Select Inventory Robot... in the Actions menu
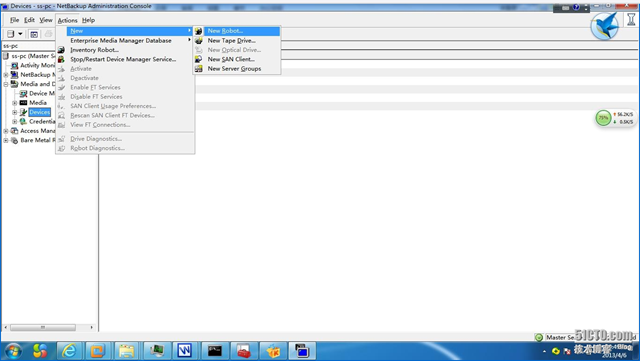Image resolution: width=640 pixels, height=361 pixels. click(x=125, y=50)
